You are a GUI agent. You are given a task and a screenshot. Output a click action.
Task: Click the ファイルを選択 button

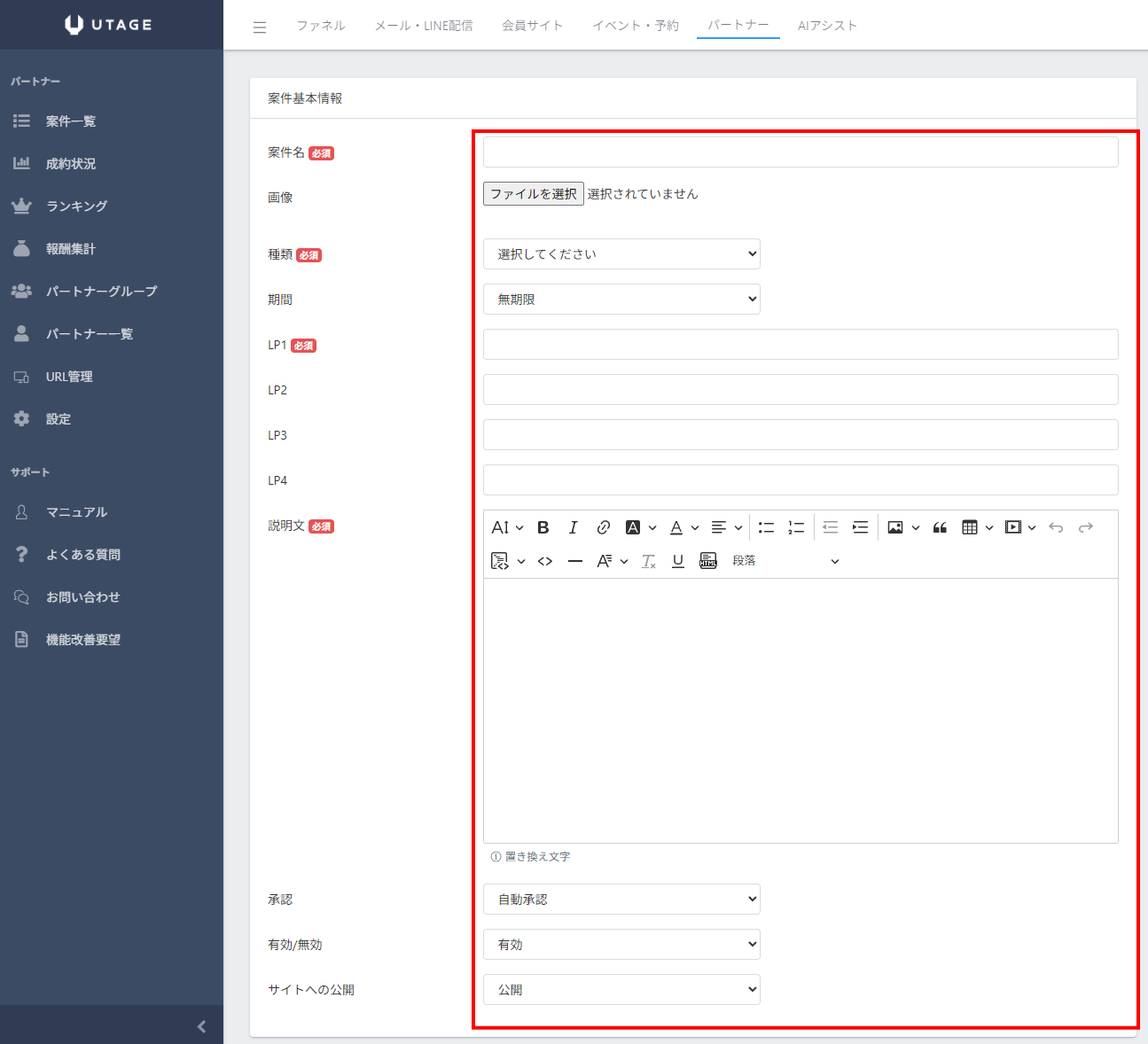(x=533, y=194)
